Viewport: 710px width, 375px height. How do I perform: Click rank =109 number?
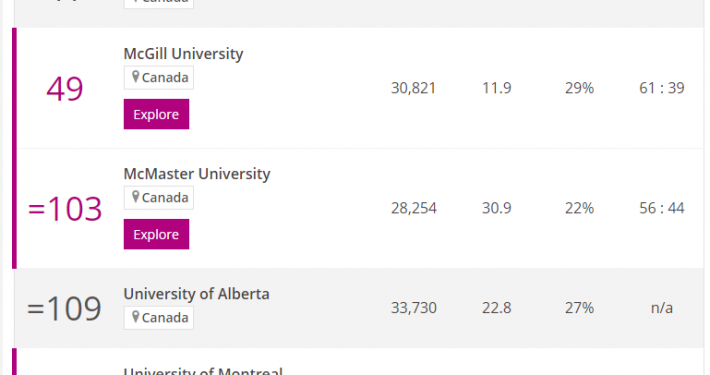click(x=64, y=309)
